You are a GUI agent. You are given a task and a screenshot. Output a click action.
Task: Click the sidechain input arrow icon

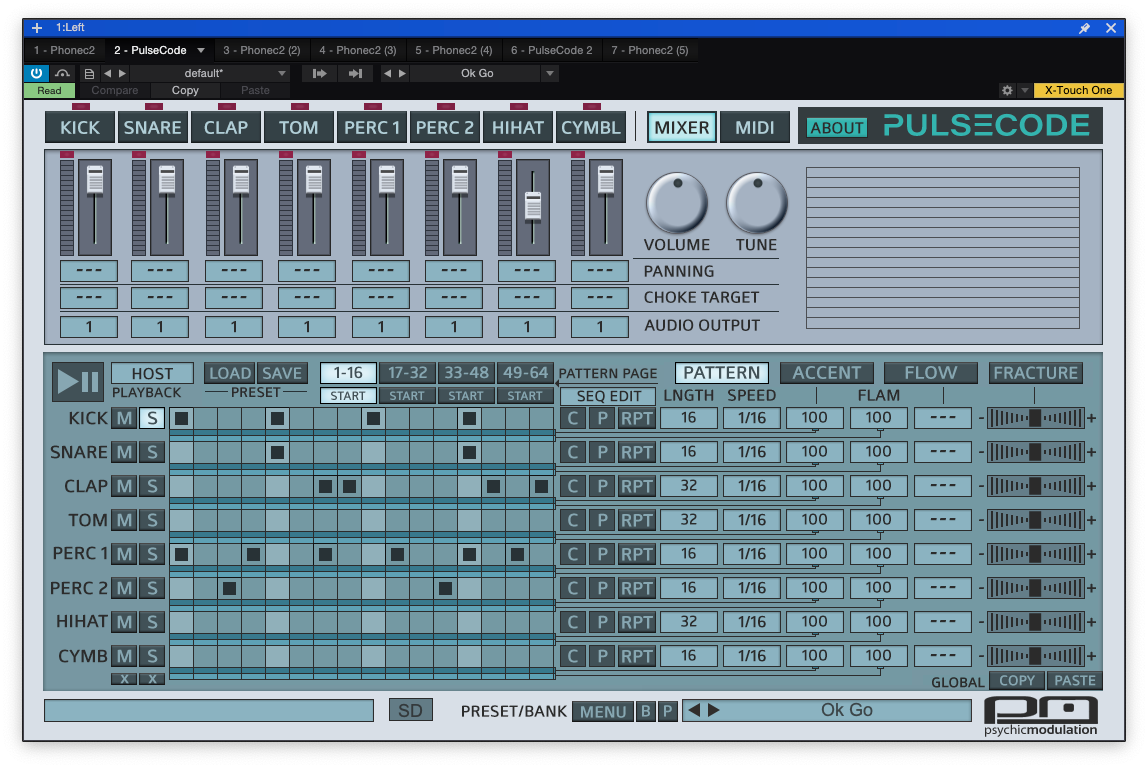[x=319, y=73]
